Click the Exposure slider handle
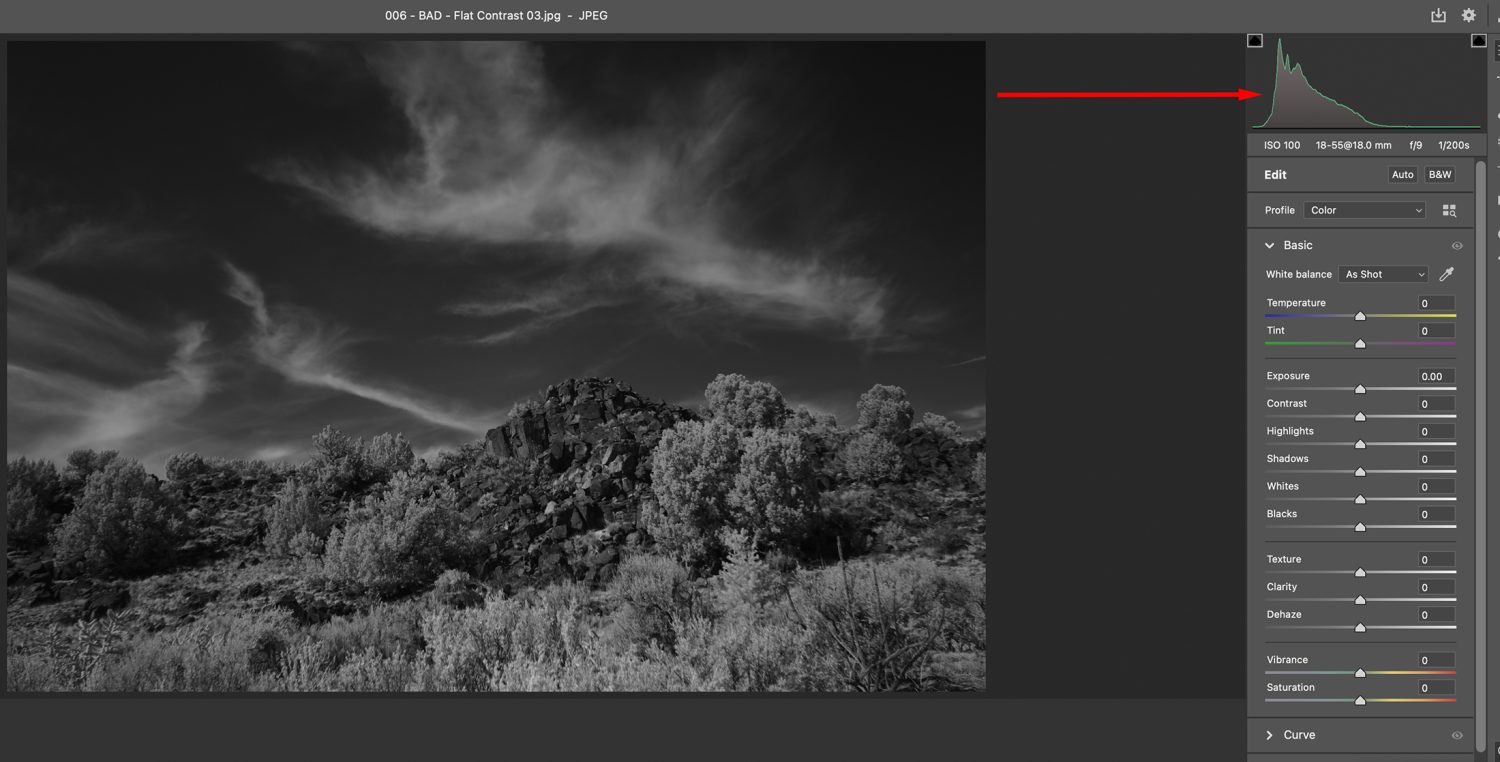Screen dimensions: 1500x762 click(1360, 389)
